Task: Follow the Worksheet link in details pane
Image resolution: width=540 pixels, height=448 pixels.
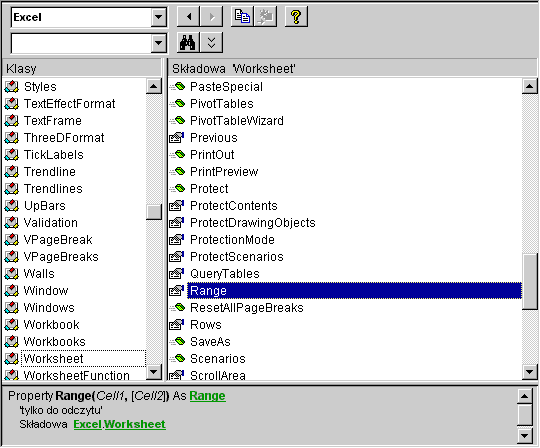Action: pyautogui.click(x=135, y=424)
